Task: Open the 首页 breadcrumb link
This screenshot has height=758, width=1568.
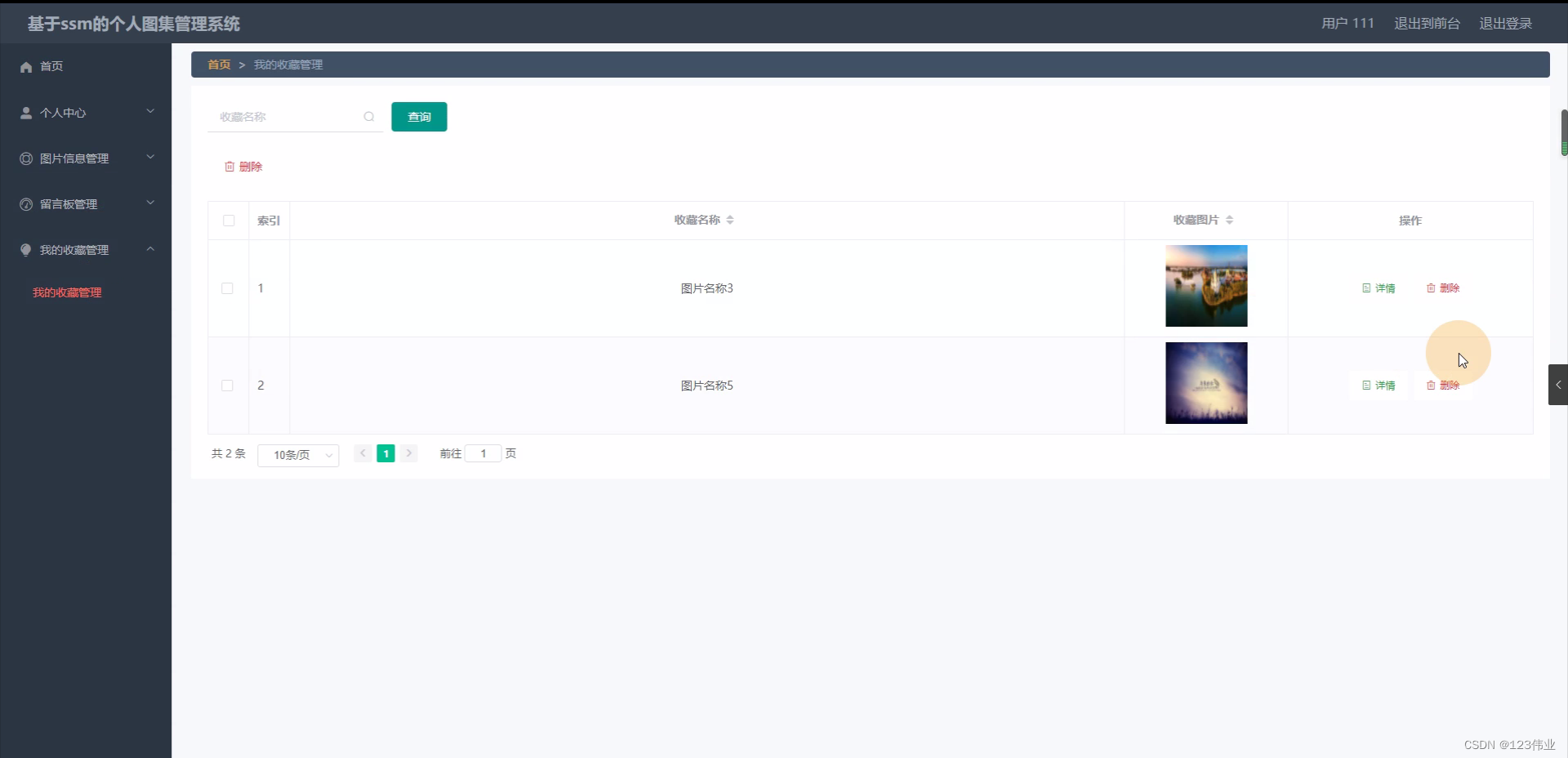Action: pos(218,65)
